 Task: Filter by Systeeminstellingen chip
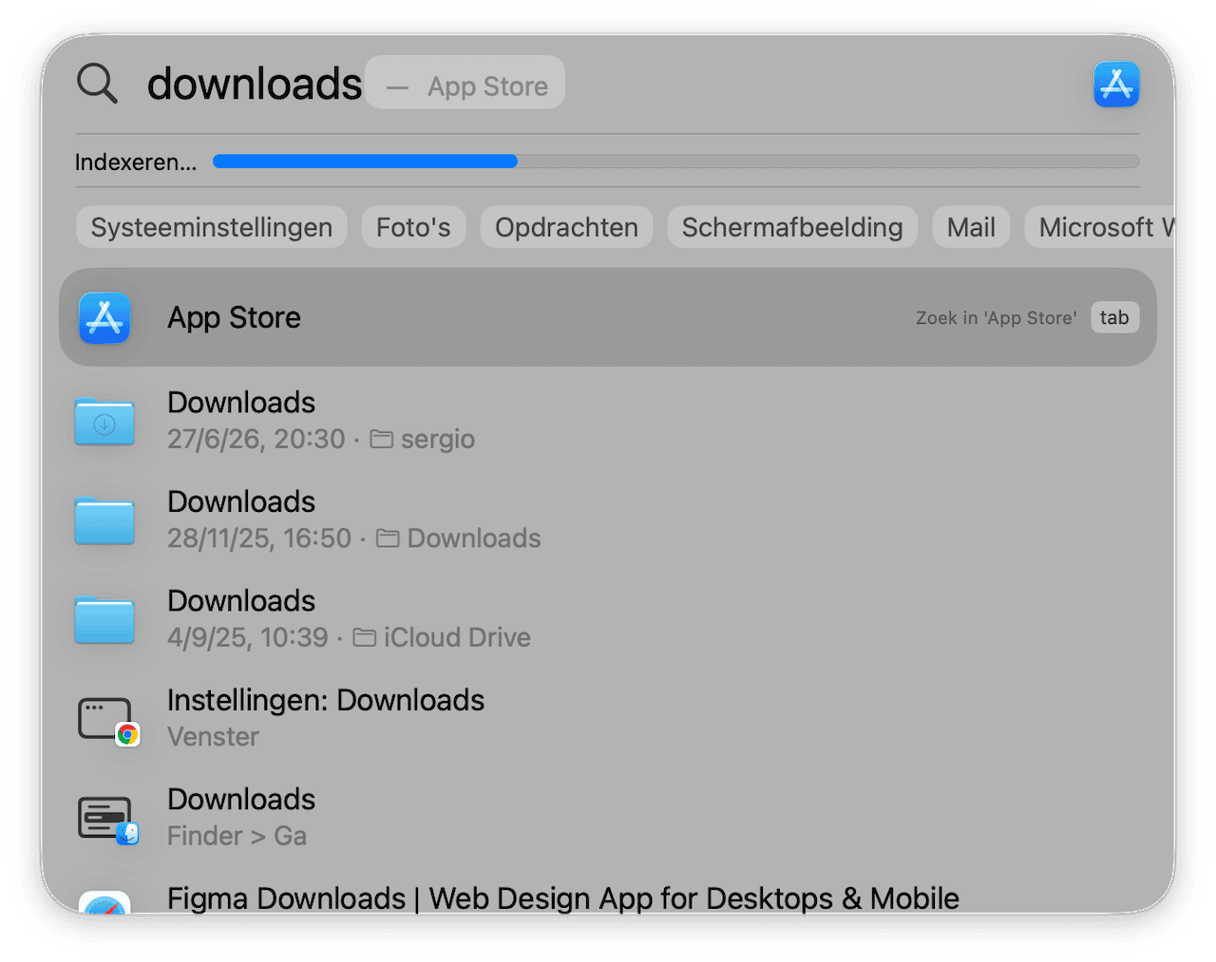(212, 227)
